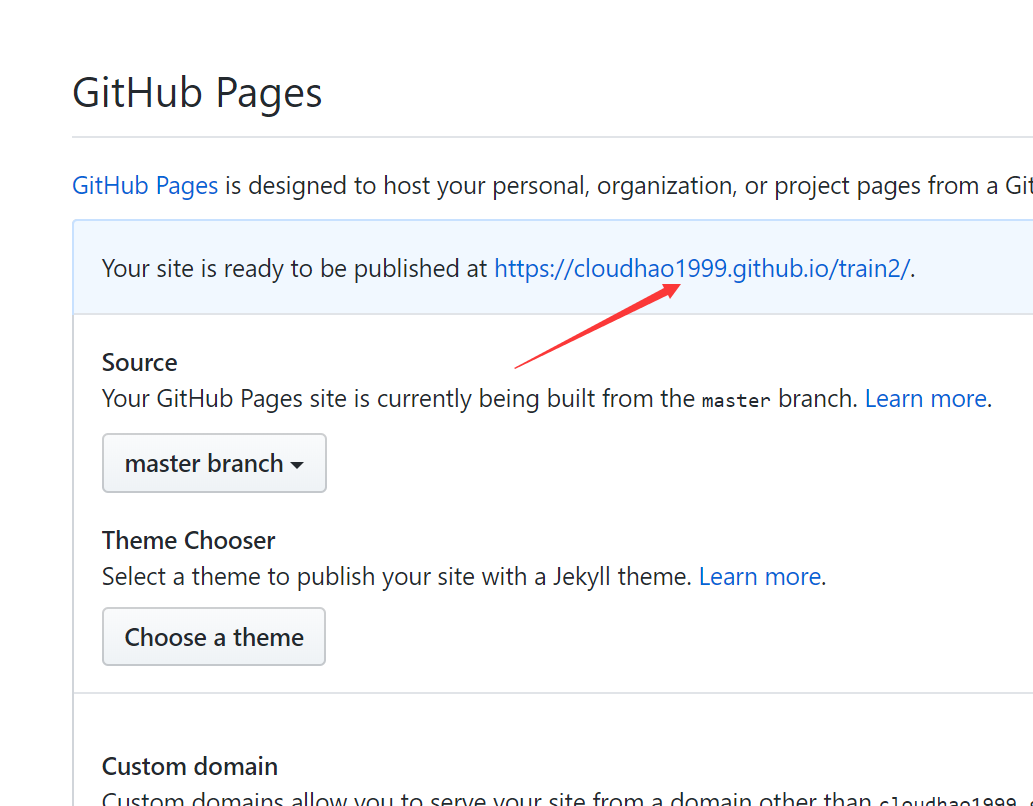Viewport: 1033px width, 806px height.
Task: Click the 'currently being built from' sentence
Action: coord(480,399)
